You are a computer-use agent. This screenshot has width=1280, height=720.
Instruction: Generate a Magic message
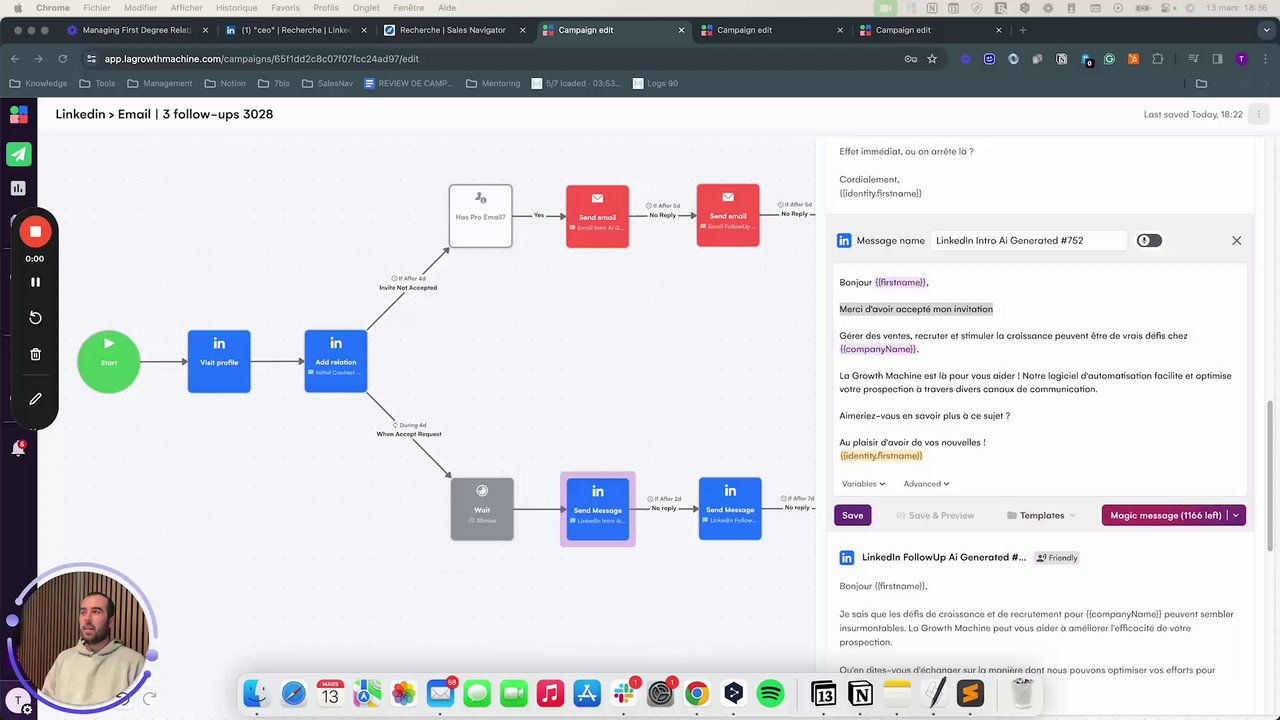[x=1165, y=515]
